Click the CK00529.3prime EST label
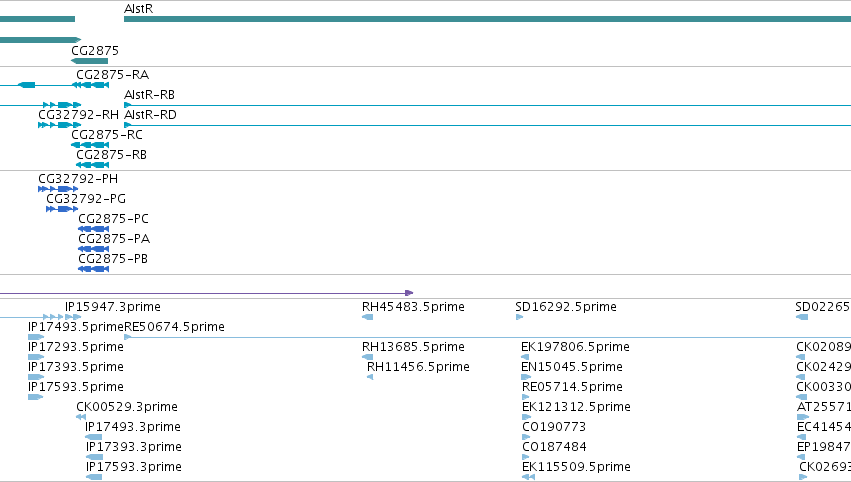 pos(127,407)
